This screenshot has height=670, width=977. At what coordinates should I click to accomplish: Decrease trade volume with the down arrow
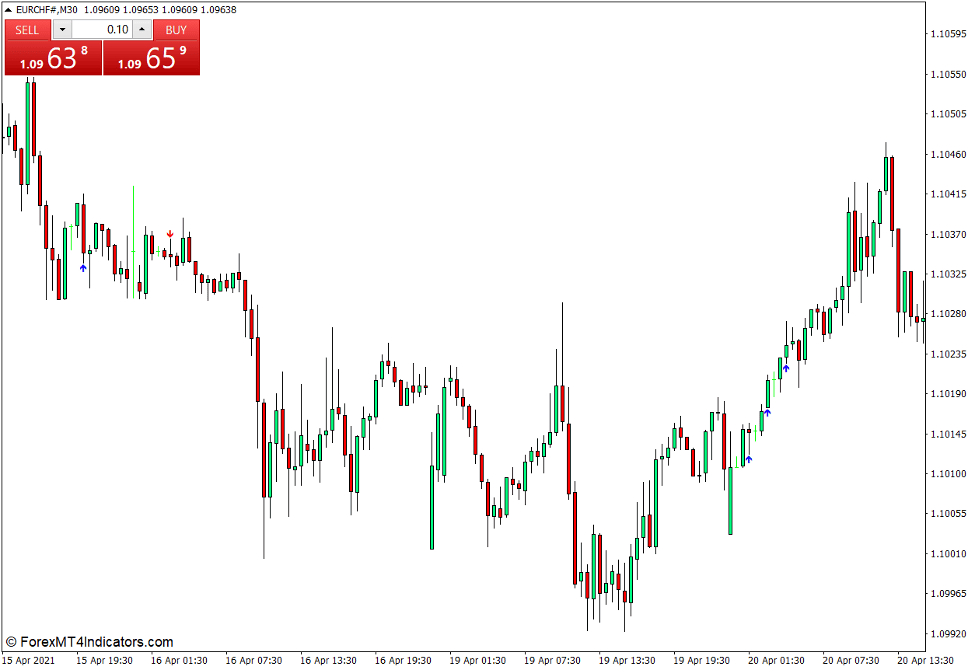tap(62, 30)
